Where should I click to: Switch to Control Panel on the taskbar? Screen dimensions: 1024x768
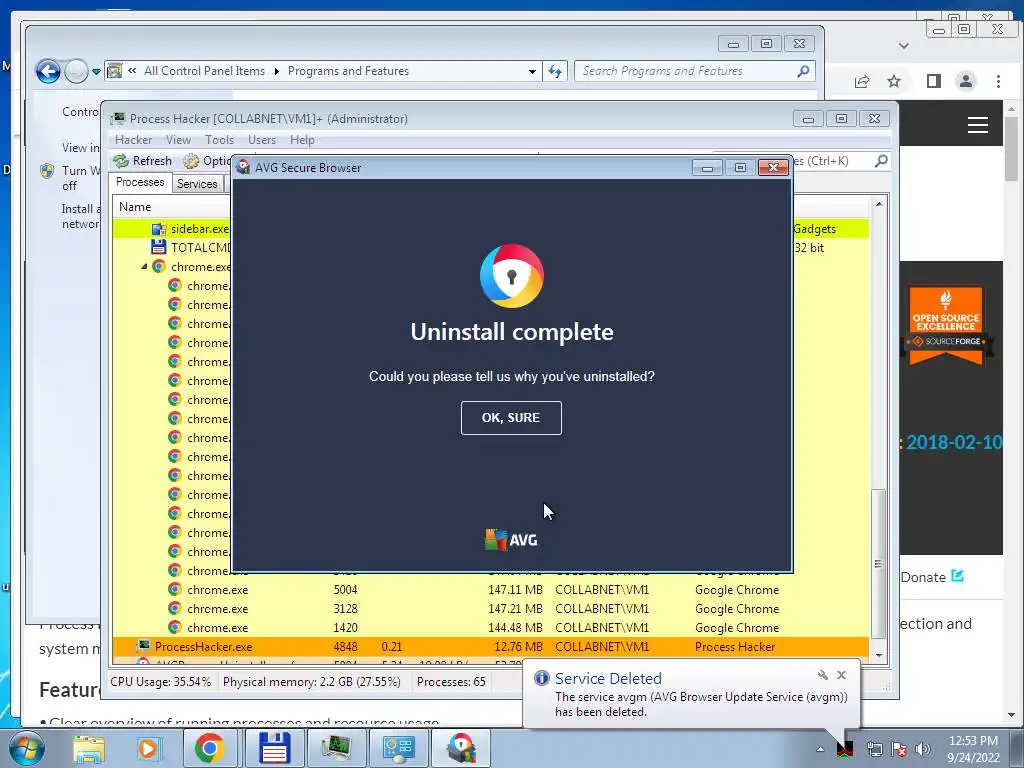tap(398, 748)
